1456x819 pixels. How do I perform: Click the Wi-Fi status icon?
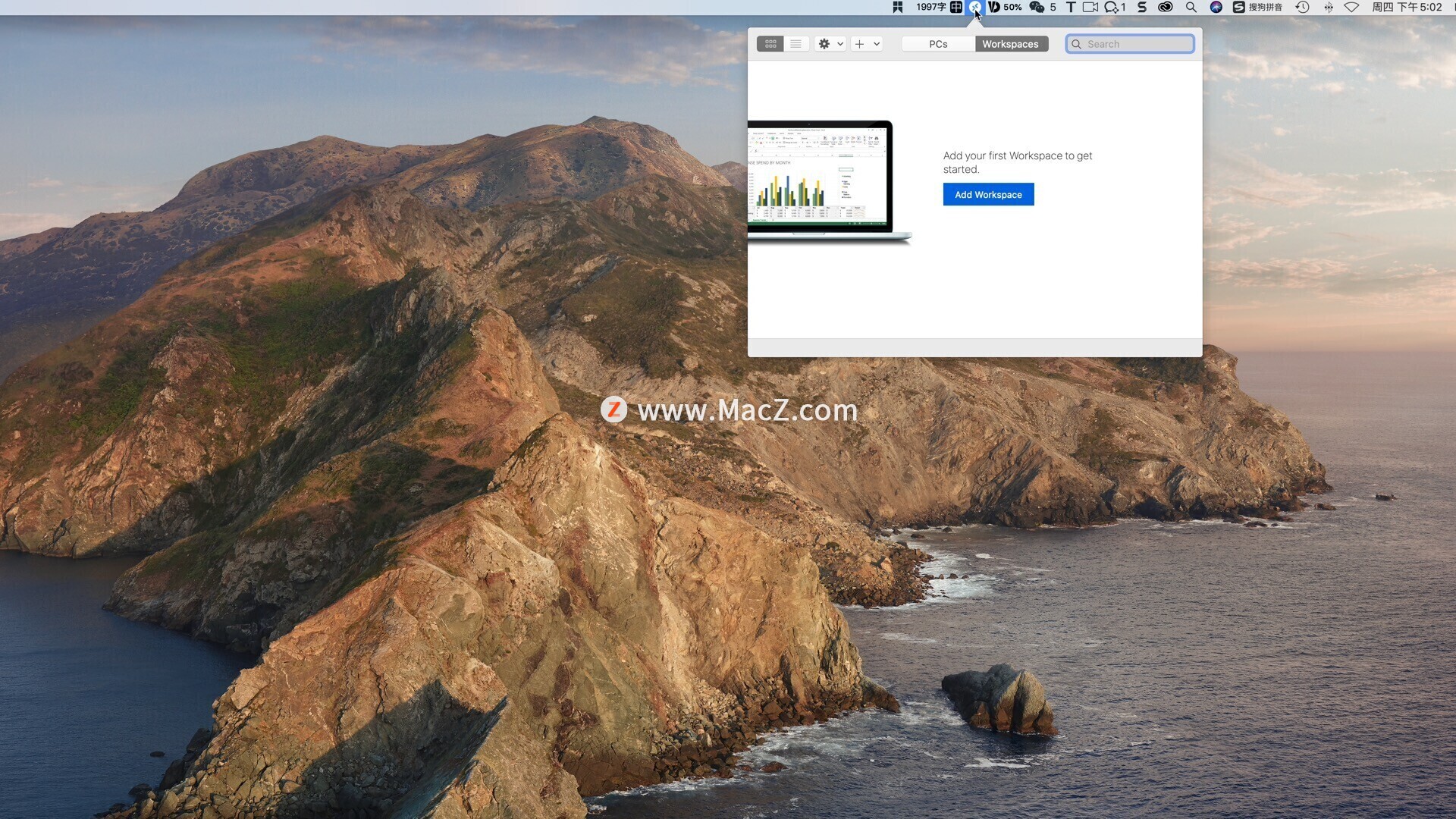pyautogui.click(x=1351, y=7)
